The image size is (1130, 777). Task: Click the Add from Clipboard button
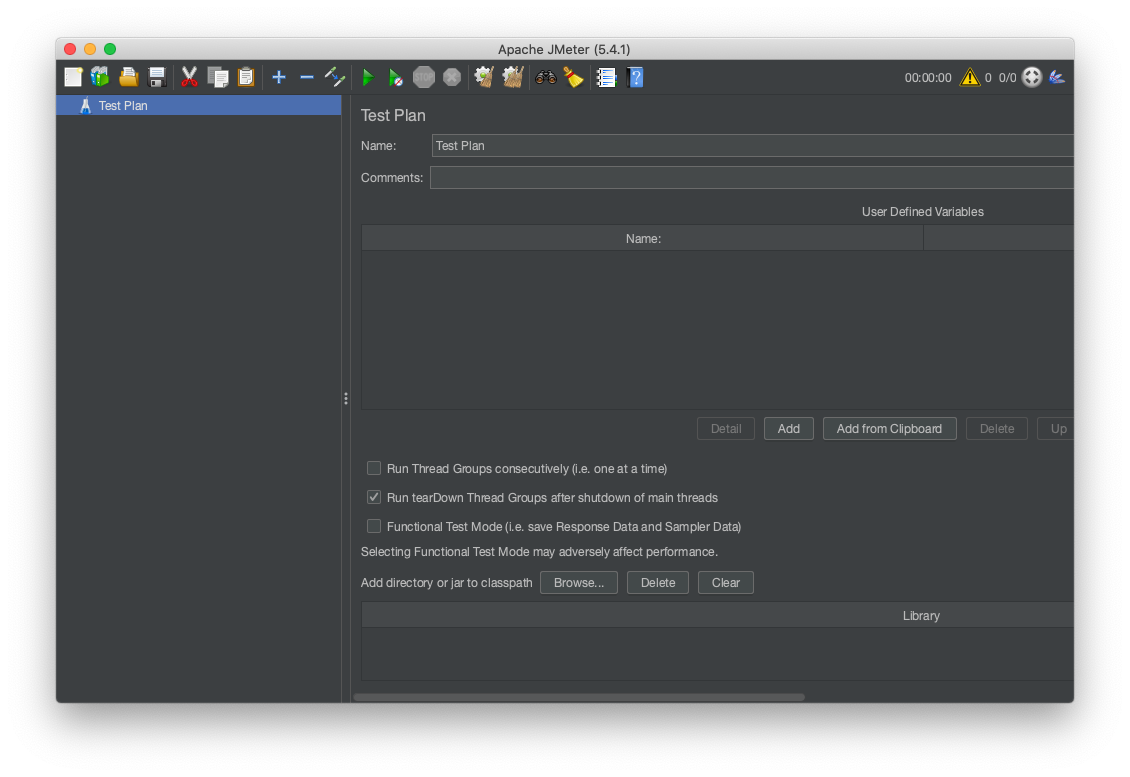click(889, 429)
